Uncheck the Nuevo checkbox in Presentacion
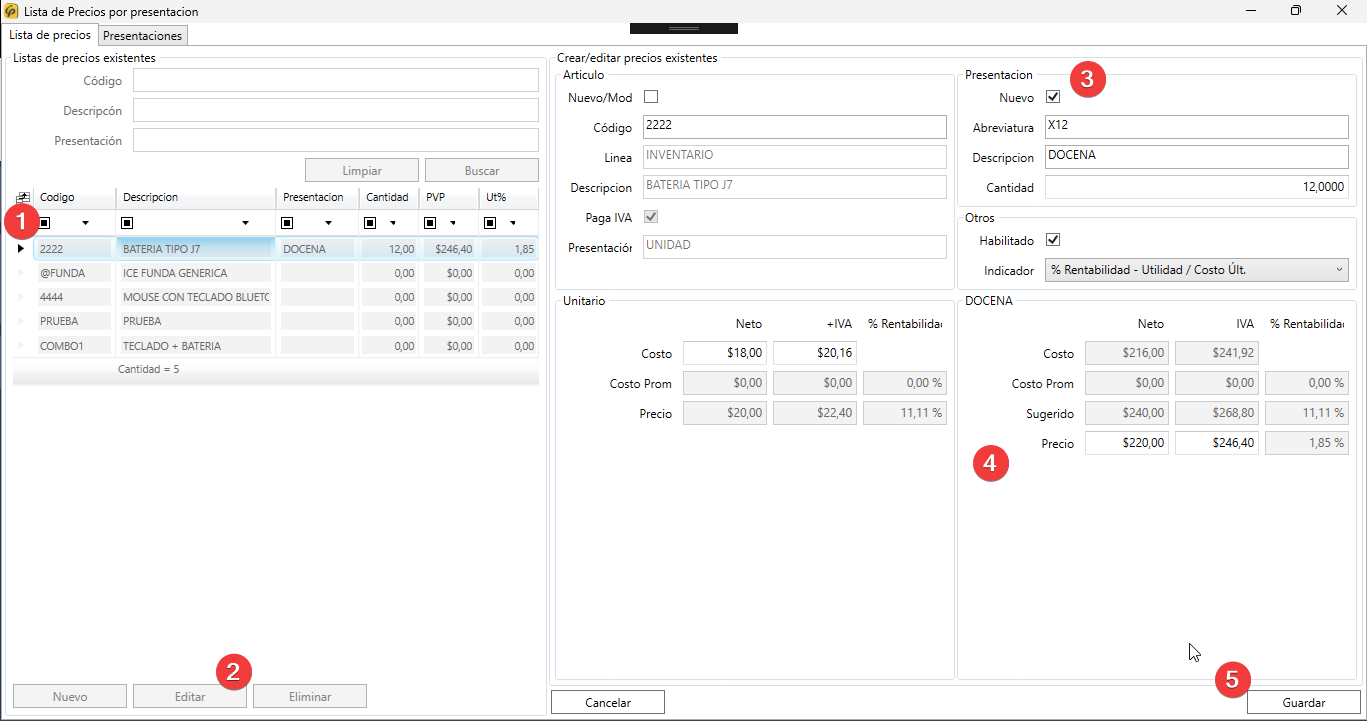The image size is (1367, 721). pyautogui.click(x=1052, y=97)
